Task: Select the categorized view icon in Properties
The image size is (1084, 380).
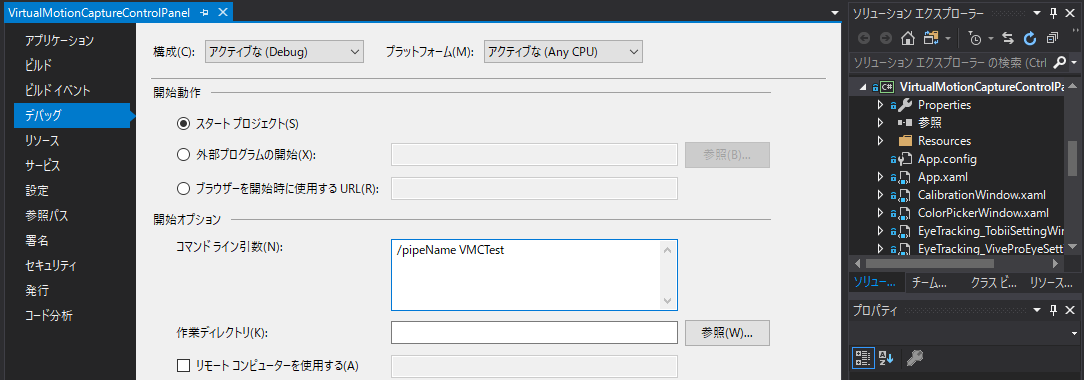Action: point(862,357)
